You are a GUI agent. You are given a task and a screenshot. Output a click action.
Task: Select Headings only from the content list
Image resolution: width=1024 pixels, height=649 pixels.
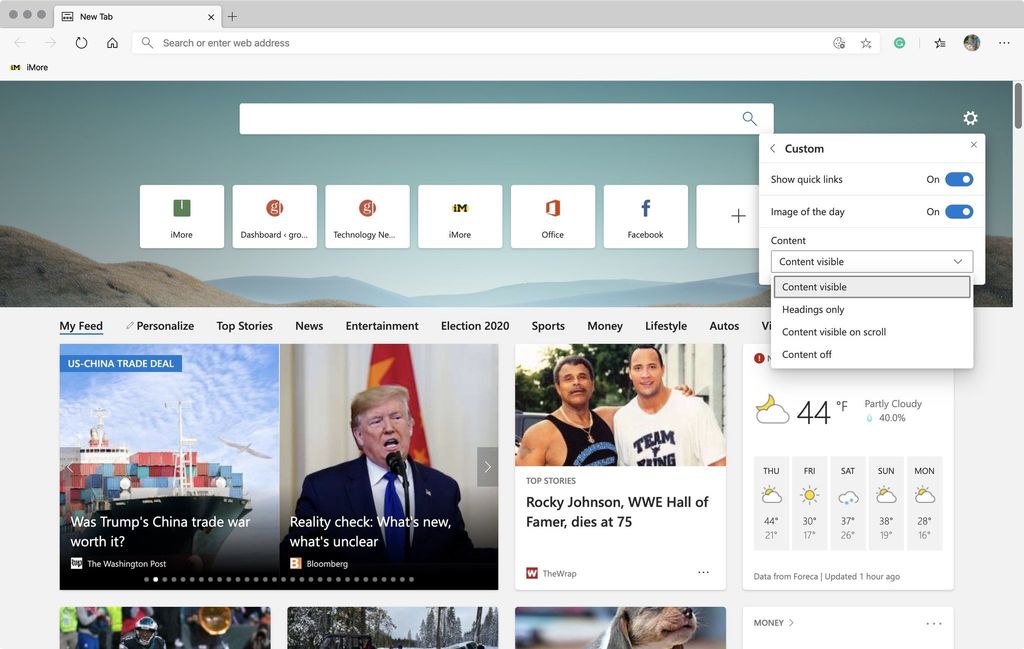[815, 309]
